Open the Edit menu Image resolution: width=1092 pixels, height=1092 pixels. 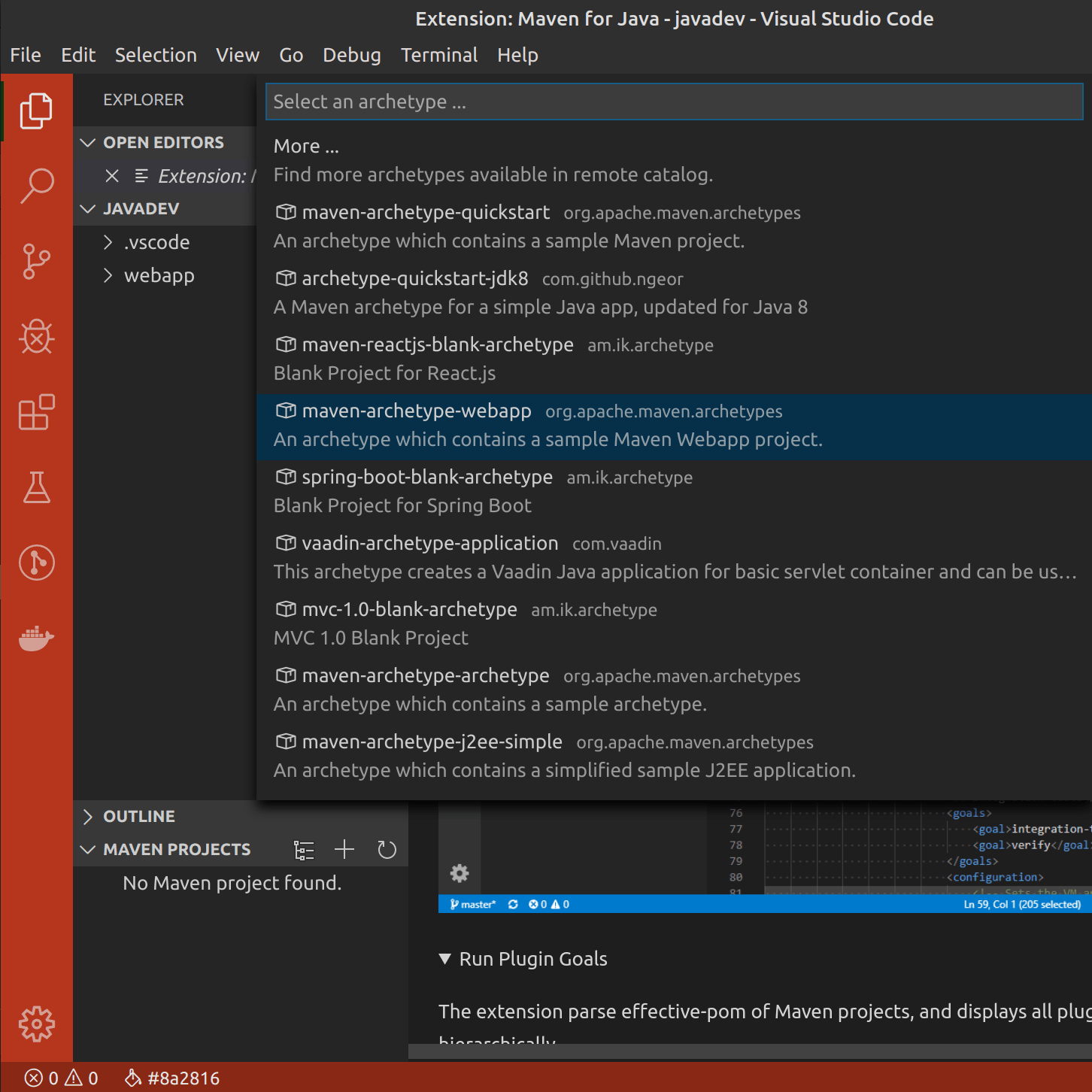tap(78, 55)
